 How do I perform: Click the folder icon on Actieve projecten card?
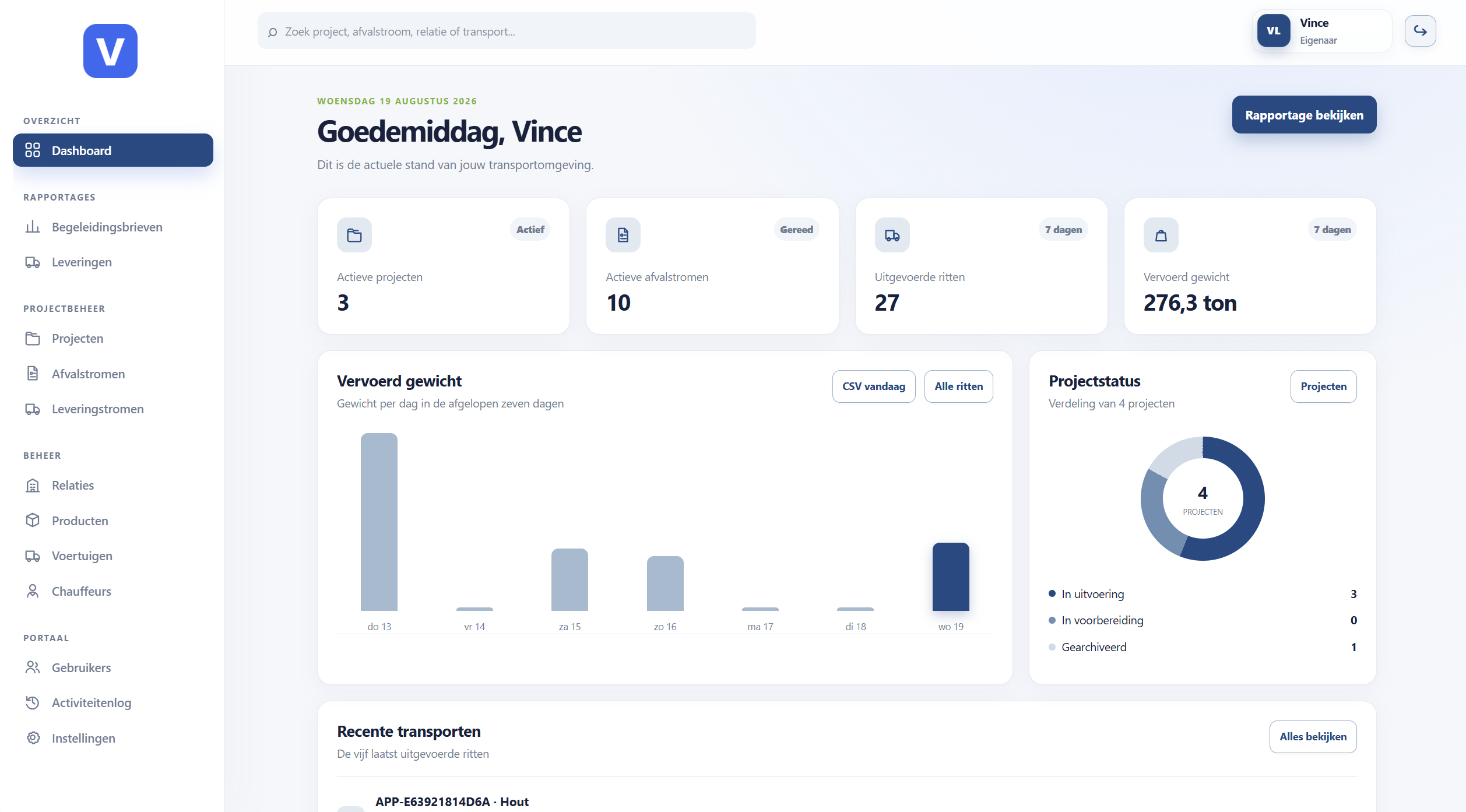click(354, 235)
